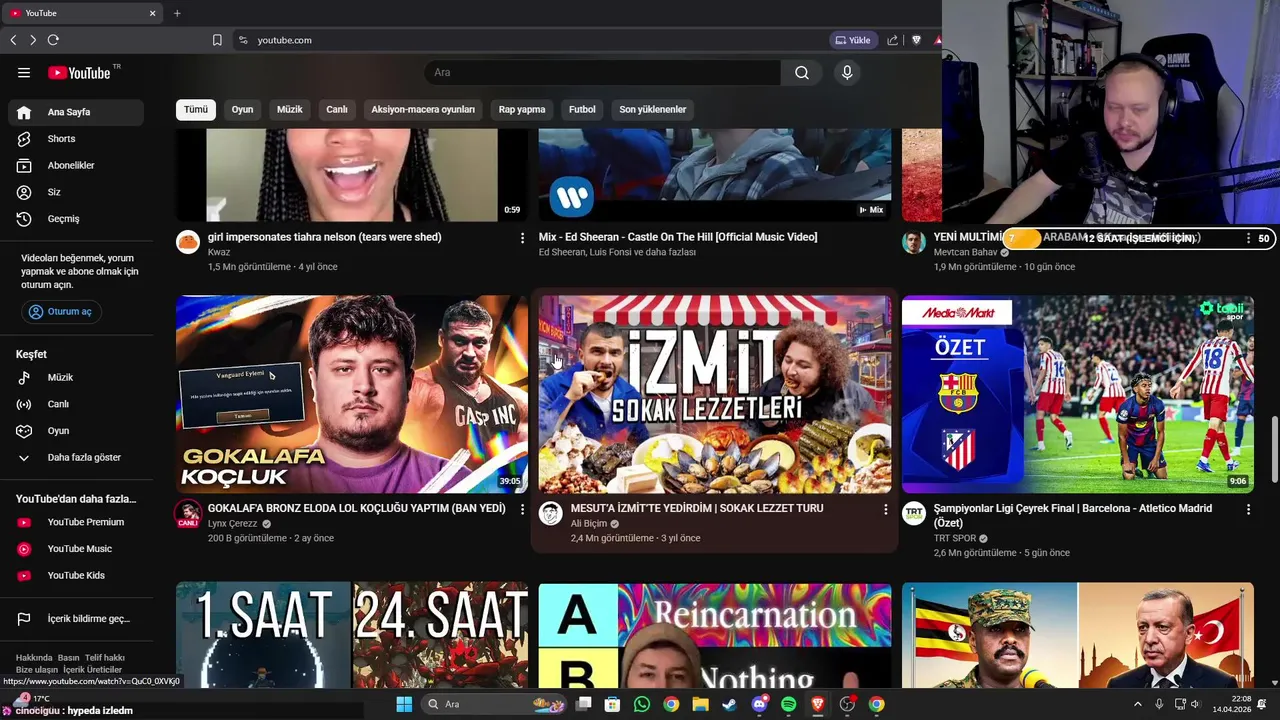Open the Siz section in the sidebar
Image resolution: width=1280 pixels, height=720 pixels.
click(76, 192)
